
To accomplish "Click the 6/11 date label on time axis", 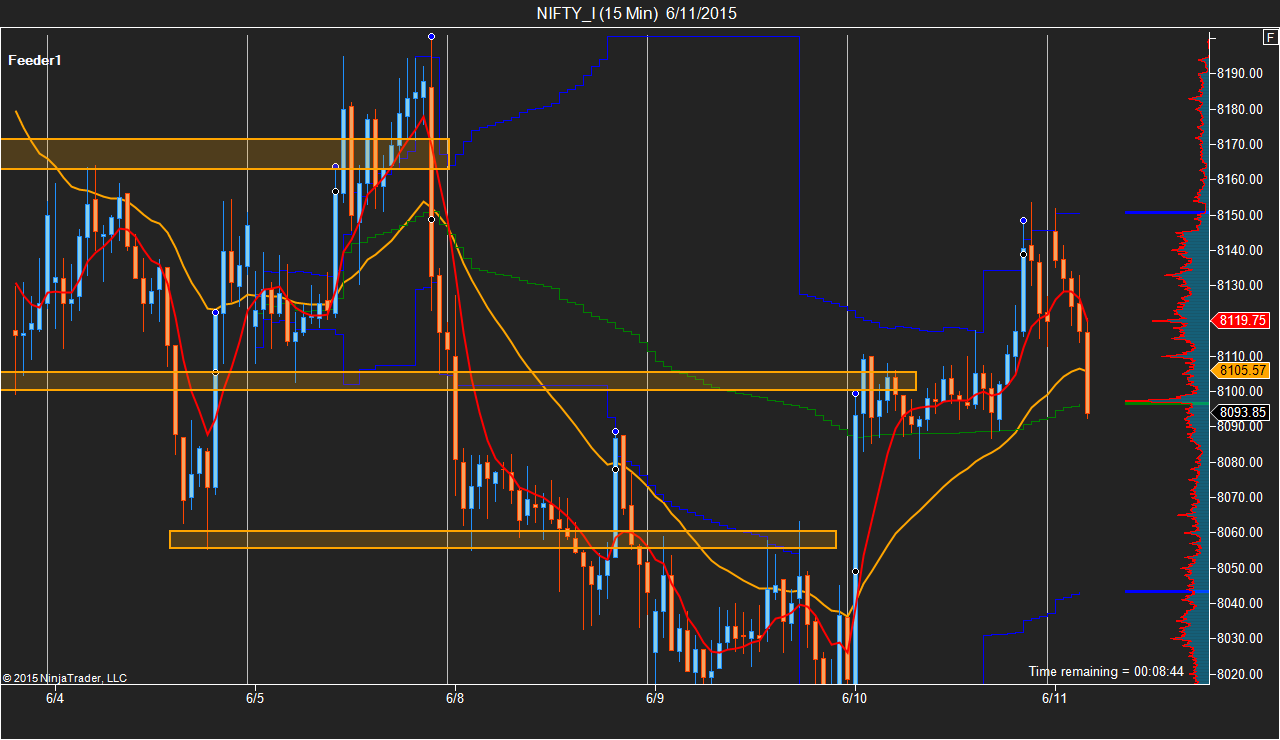I will pos(1054,697).
